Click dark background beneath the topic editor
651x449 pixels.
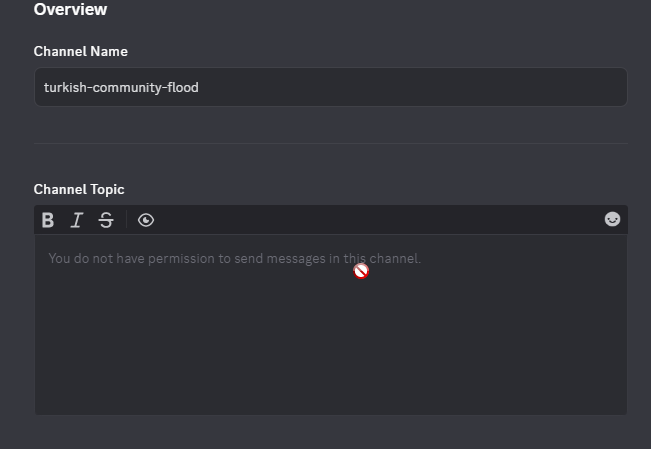click(330, 432)
